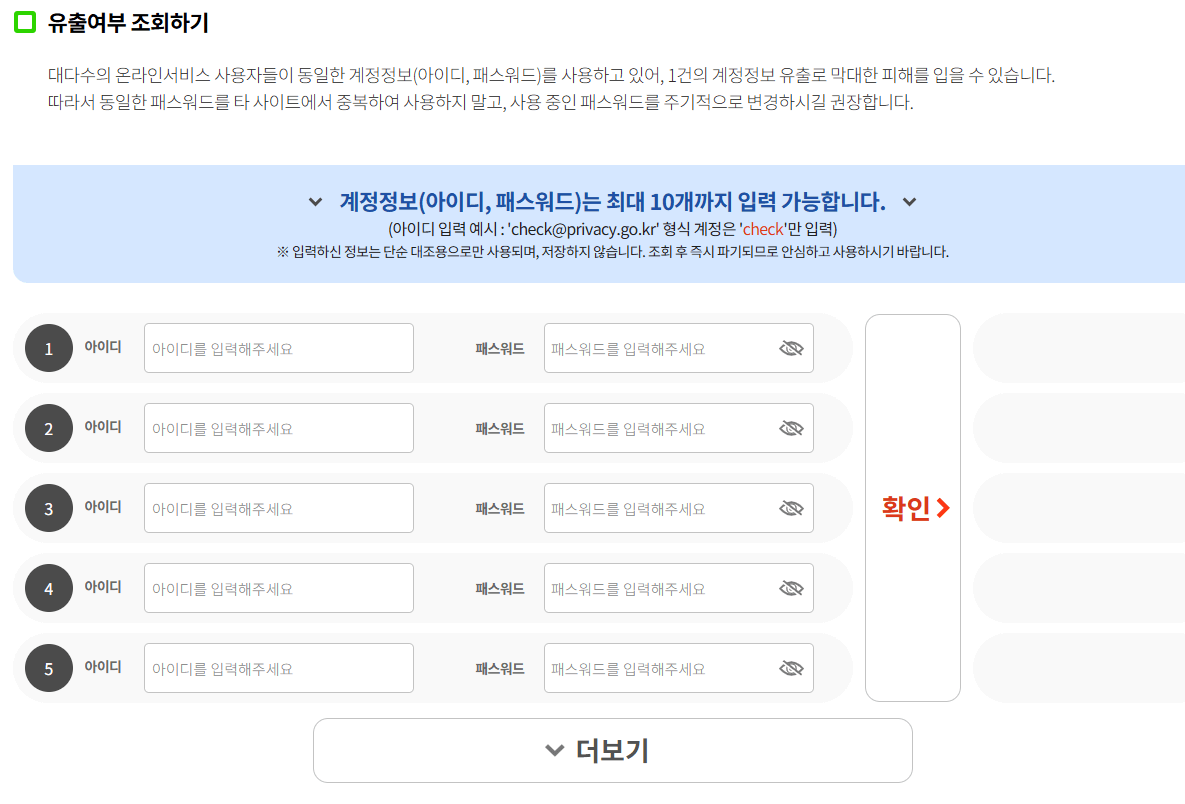Click green square icon beside 유출여부 조회하기
This screenshot has width=1185, height=804.
pos(25,22)
